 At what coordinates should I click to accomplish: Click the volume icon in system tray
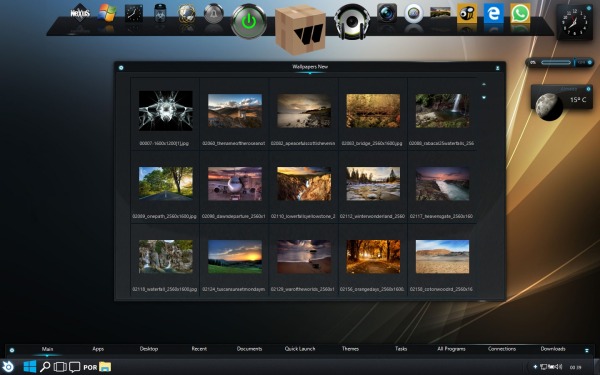tap(558, 367)
